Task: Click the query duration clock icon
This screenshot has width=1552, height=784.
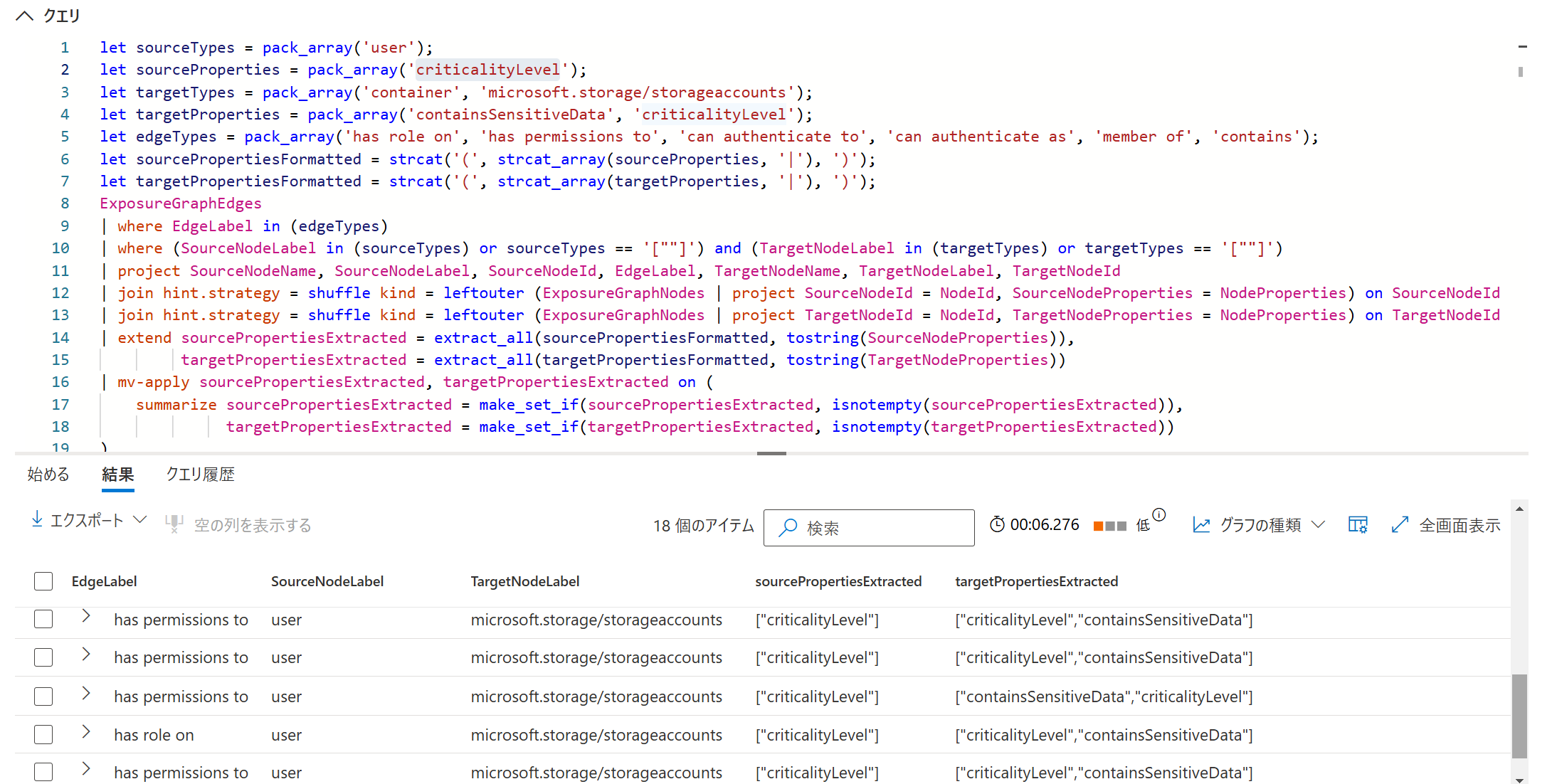Action: (997, 524)
